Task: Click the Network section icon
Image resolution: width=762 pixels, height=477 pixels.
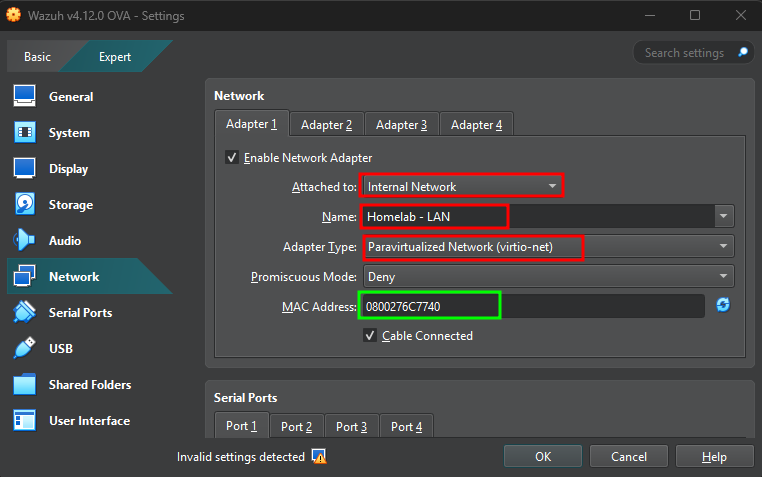Action: (x=24, y=276)
